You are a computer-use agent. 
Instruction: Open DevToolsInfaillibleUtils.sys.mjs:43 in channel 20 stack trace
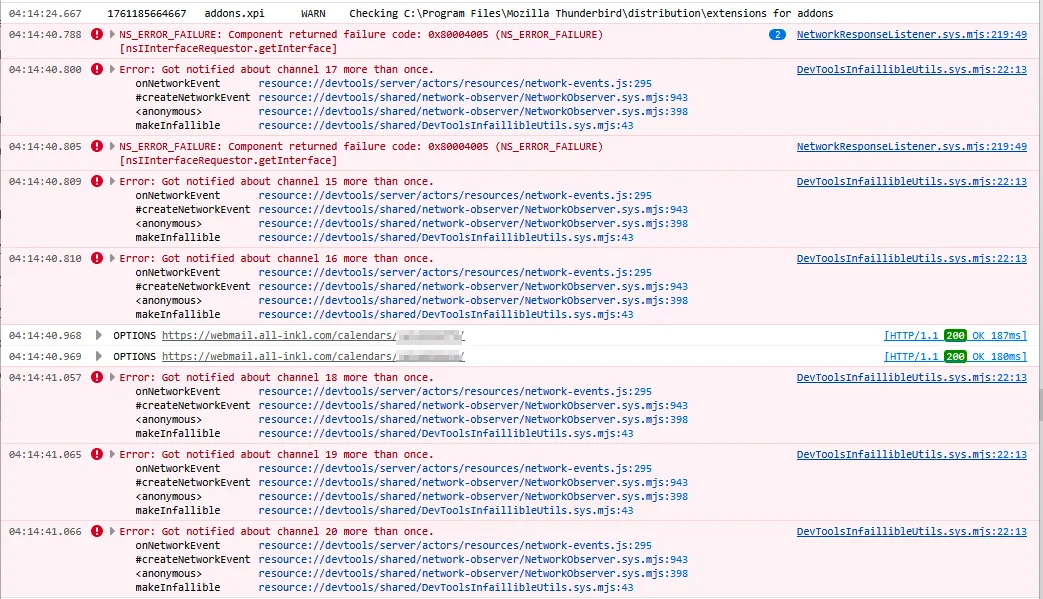[446, 587]
